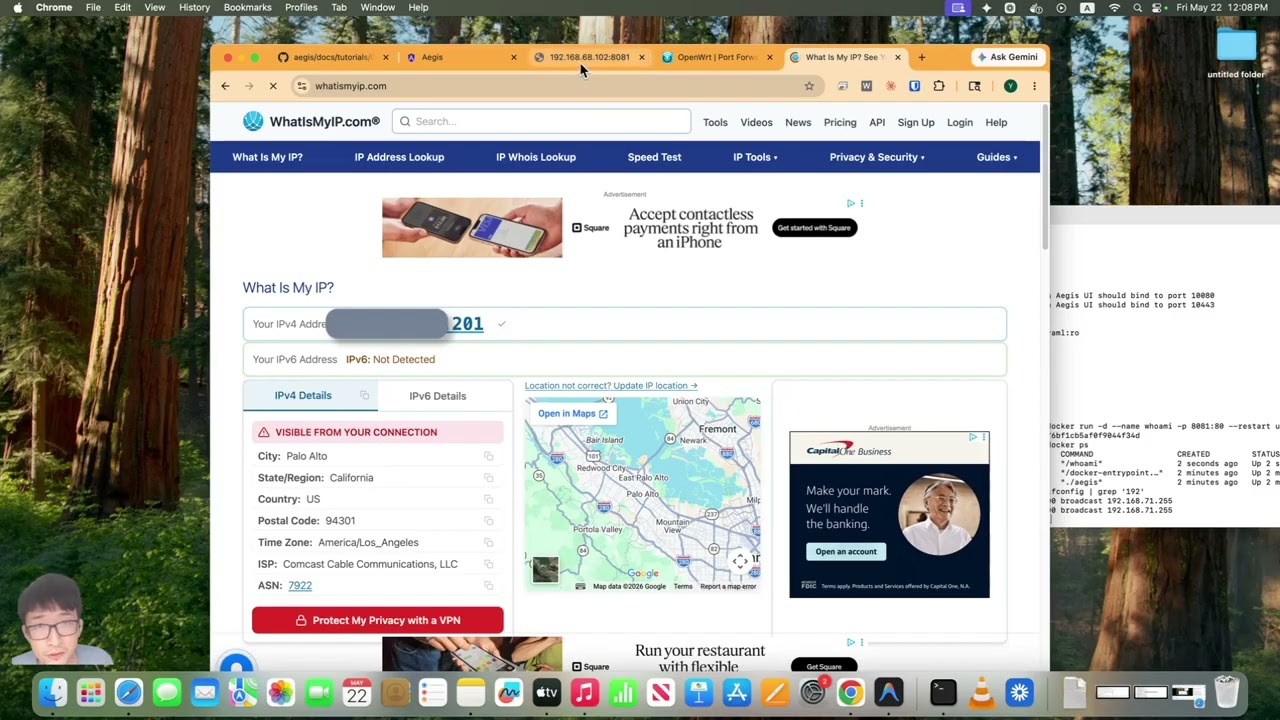The image size is (1280, 720).
Task: Stop loading the page in Chrome
Action: click(273, 86)
